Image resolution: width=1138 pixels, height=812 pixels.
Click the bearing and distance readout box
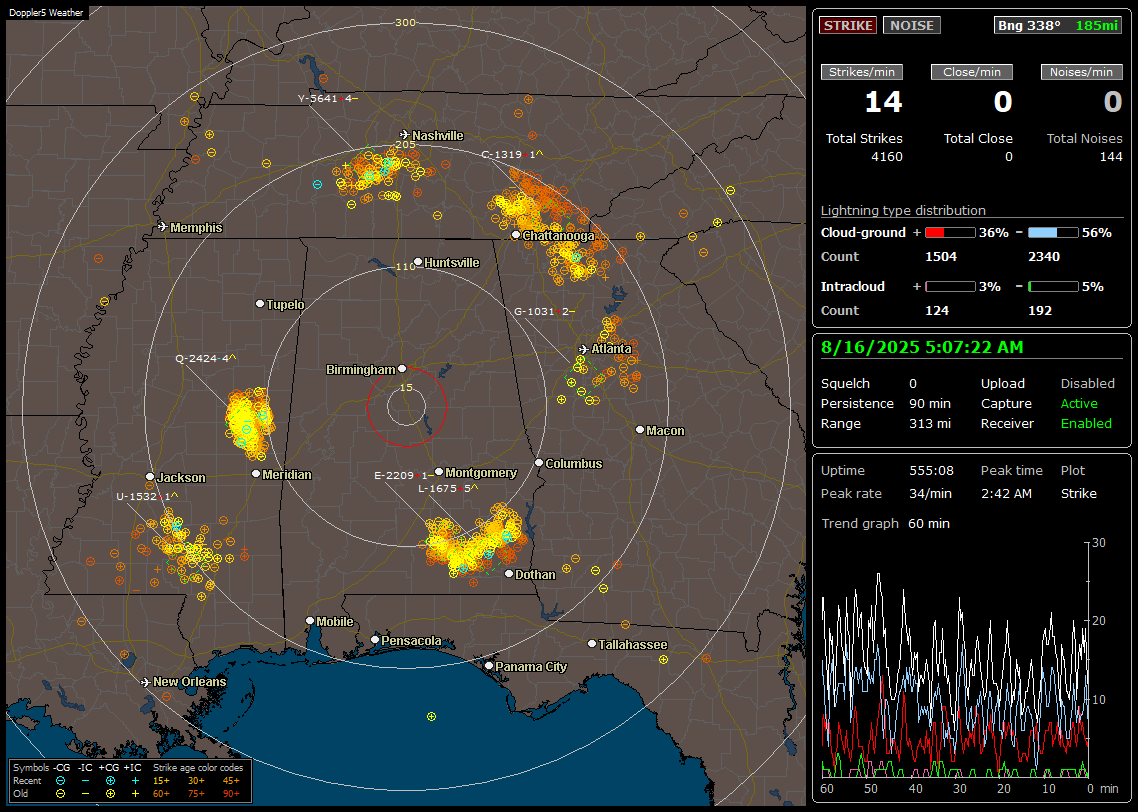point(1058,25)
